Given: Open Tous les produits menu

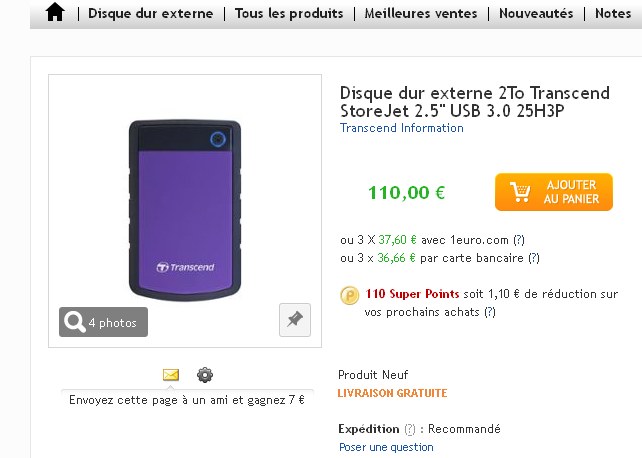Looking at the screenshot, I should (289, 14).
